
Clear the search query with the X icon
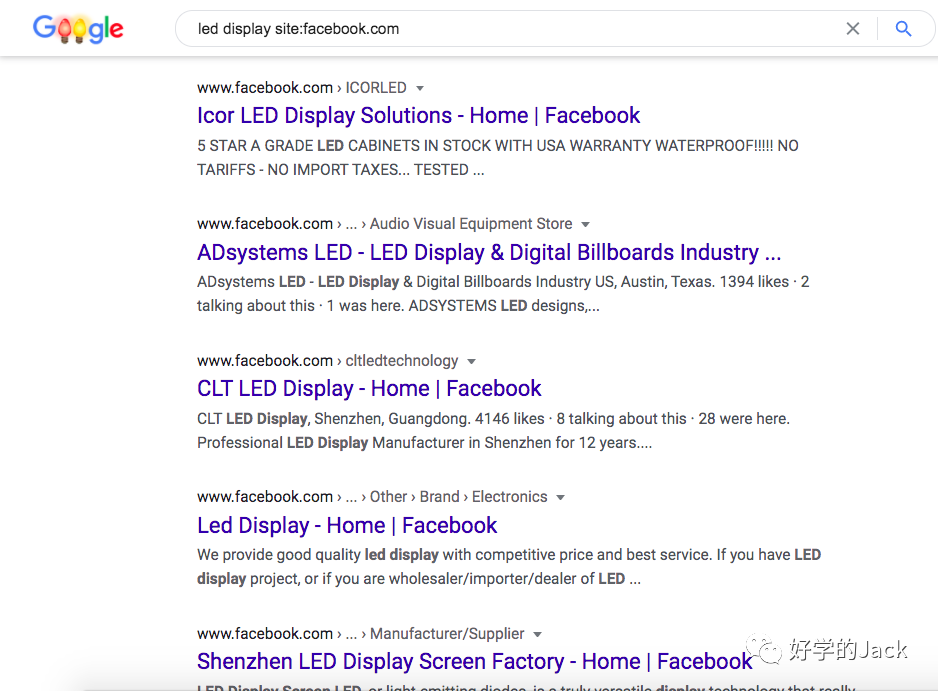pos(853,28)
